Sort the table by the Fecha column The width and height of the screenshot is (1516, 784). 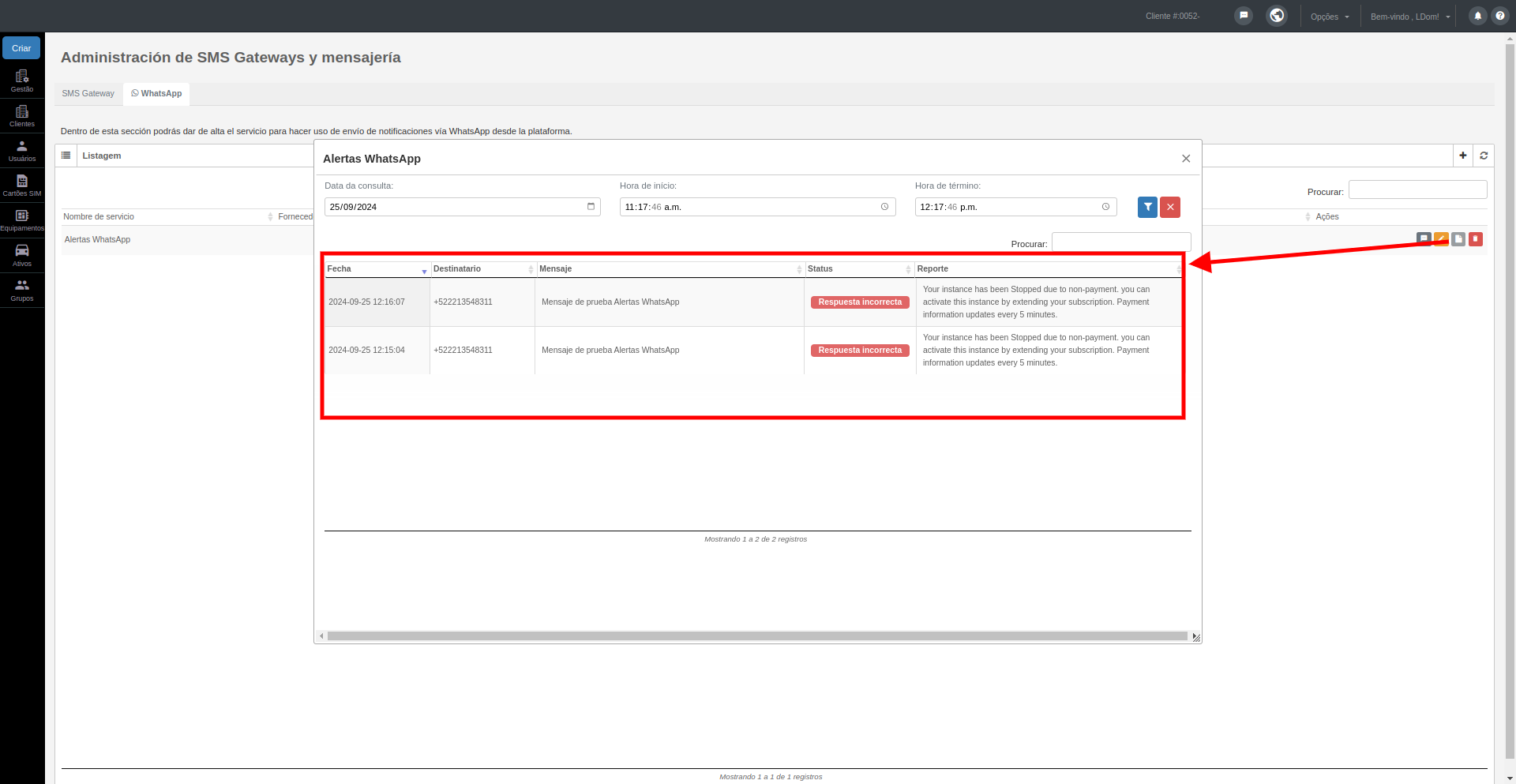coord(377,269)
